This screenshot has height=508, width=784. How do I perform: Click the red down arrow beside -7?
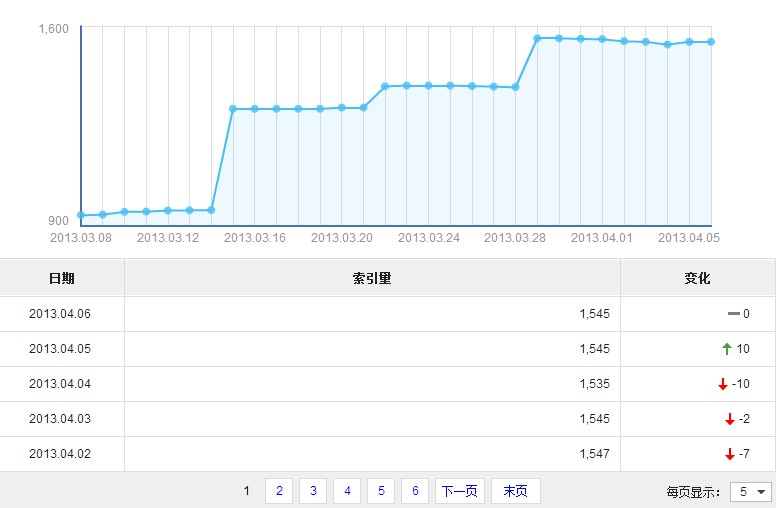pos(730,454)
